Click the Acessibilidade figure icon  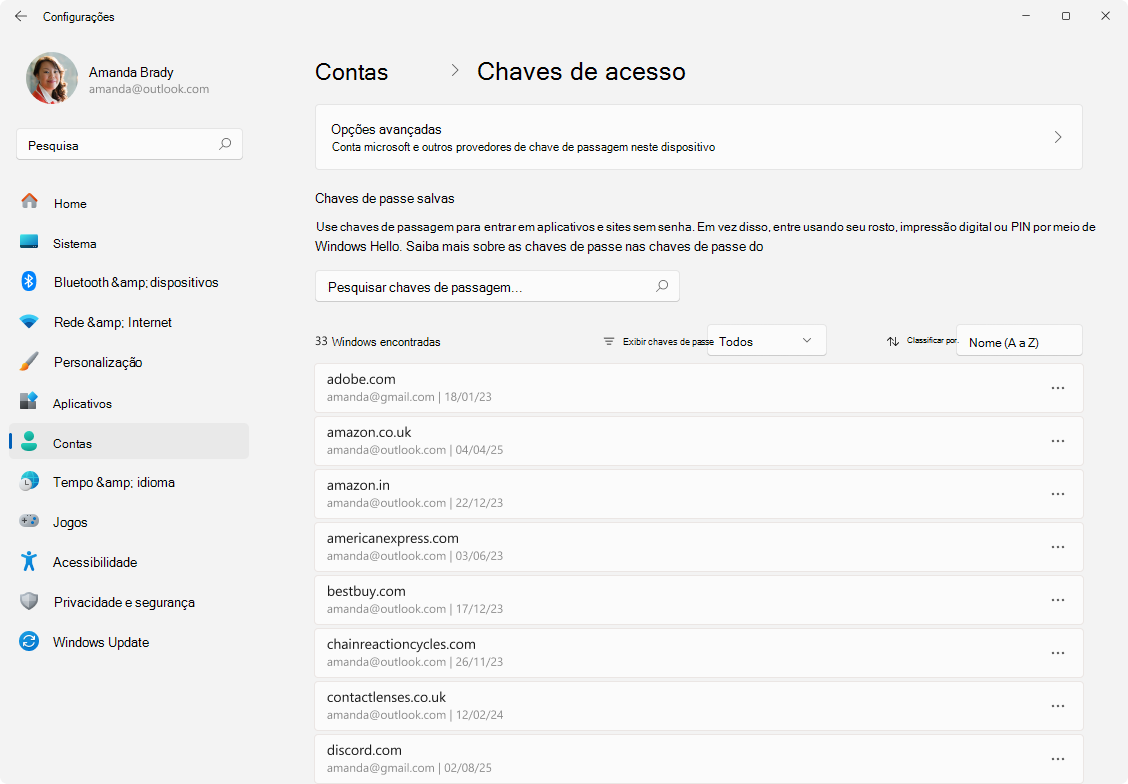(x=29, y=561)
